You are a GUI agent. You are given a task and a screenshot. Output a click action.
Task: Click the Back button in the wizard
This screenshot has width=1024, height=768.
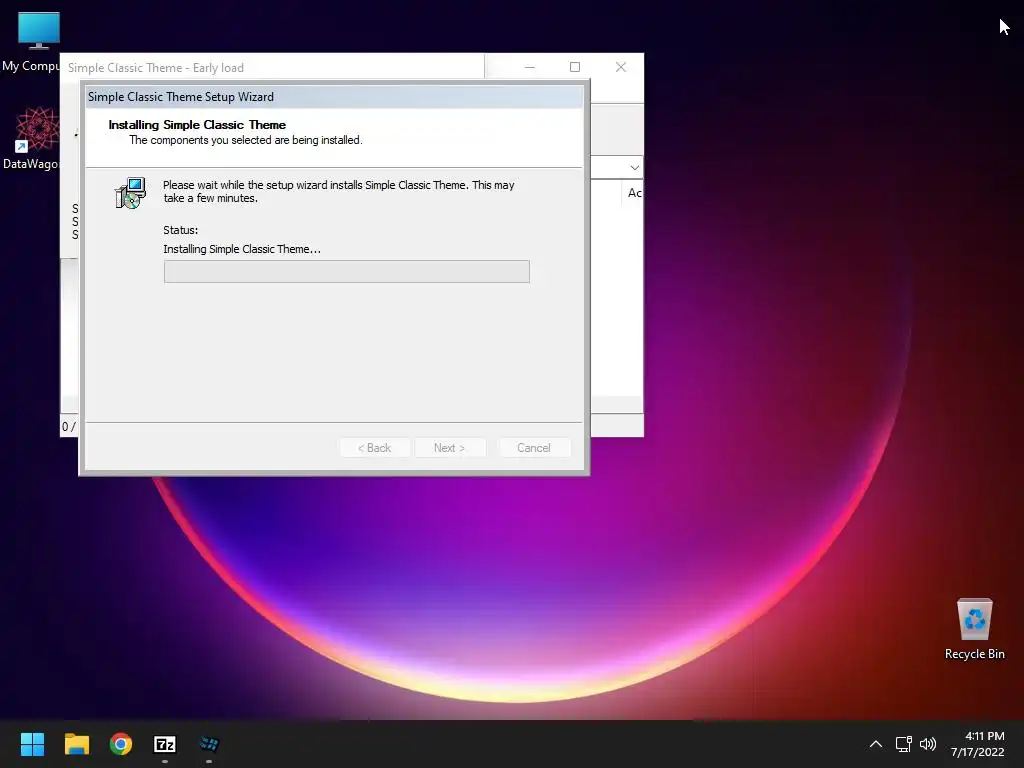click(x=375, y=448)
